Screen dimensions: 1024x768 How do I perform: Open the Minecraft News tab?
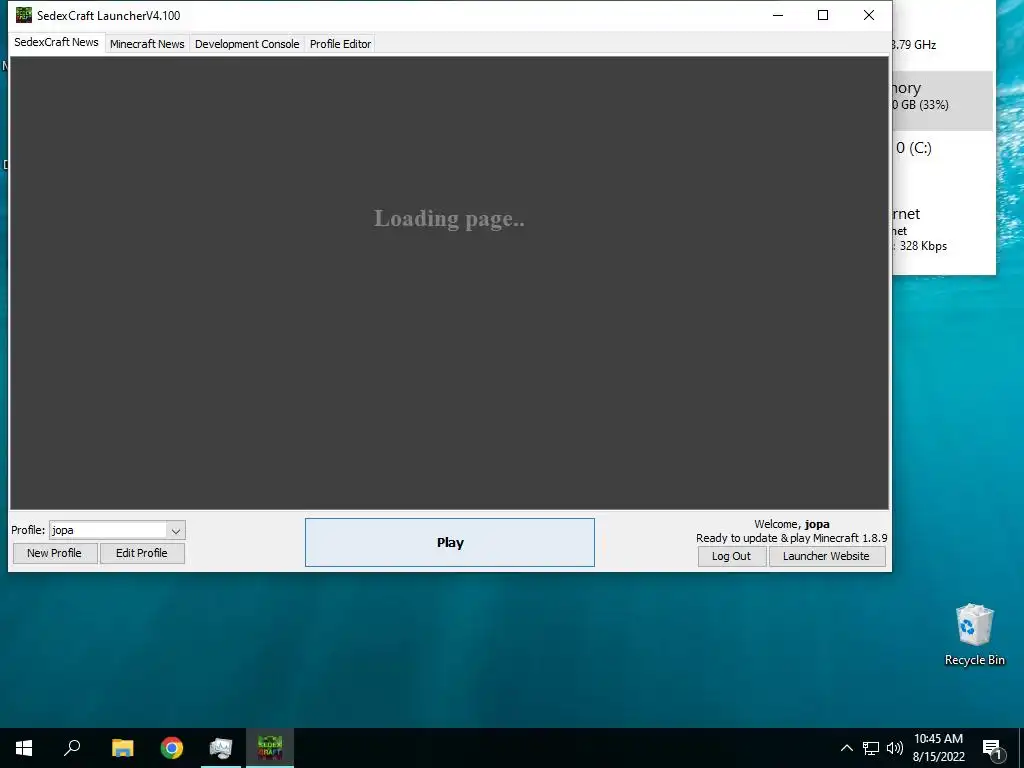(147, 44)
